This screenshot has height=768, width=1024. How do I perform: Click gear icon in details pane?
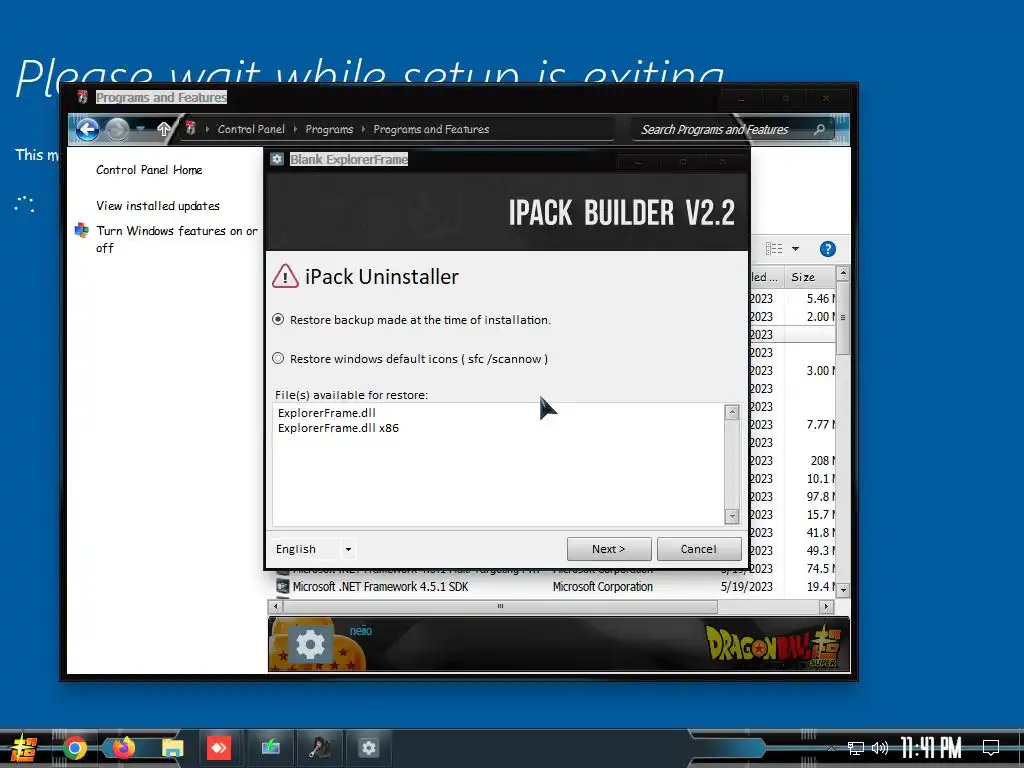point(310,645)
